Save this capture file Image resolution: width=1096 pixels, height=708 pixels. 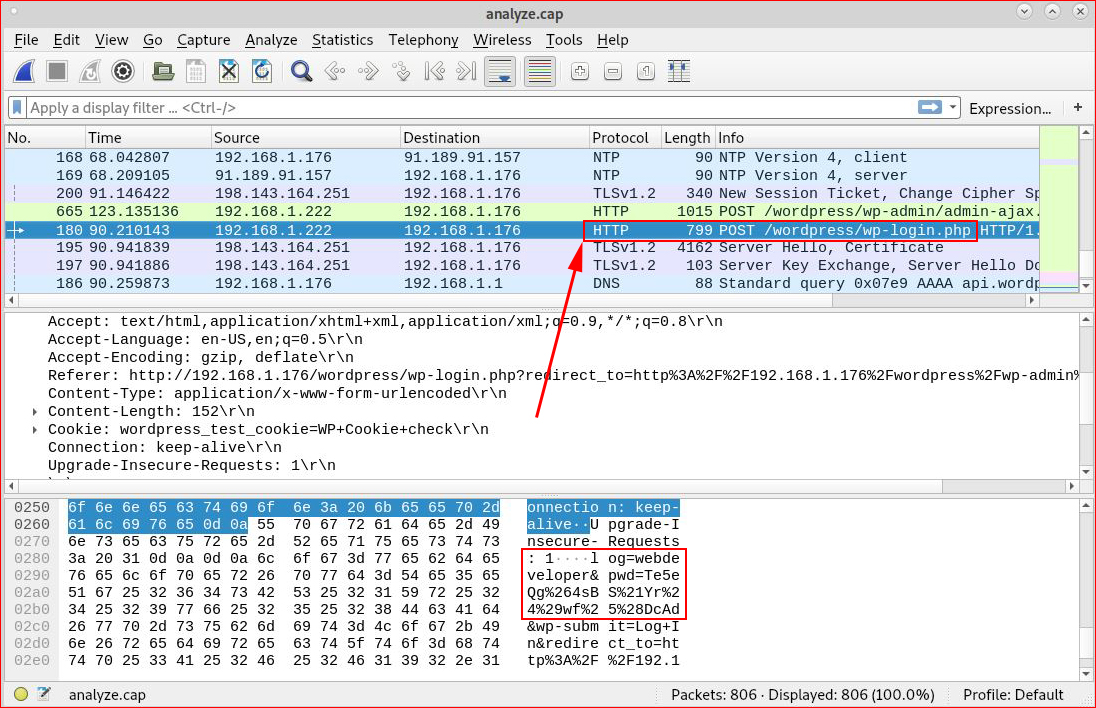(x=196, y=71)
